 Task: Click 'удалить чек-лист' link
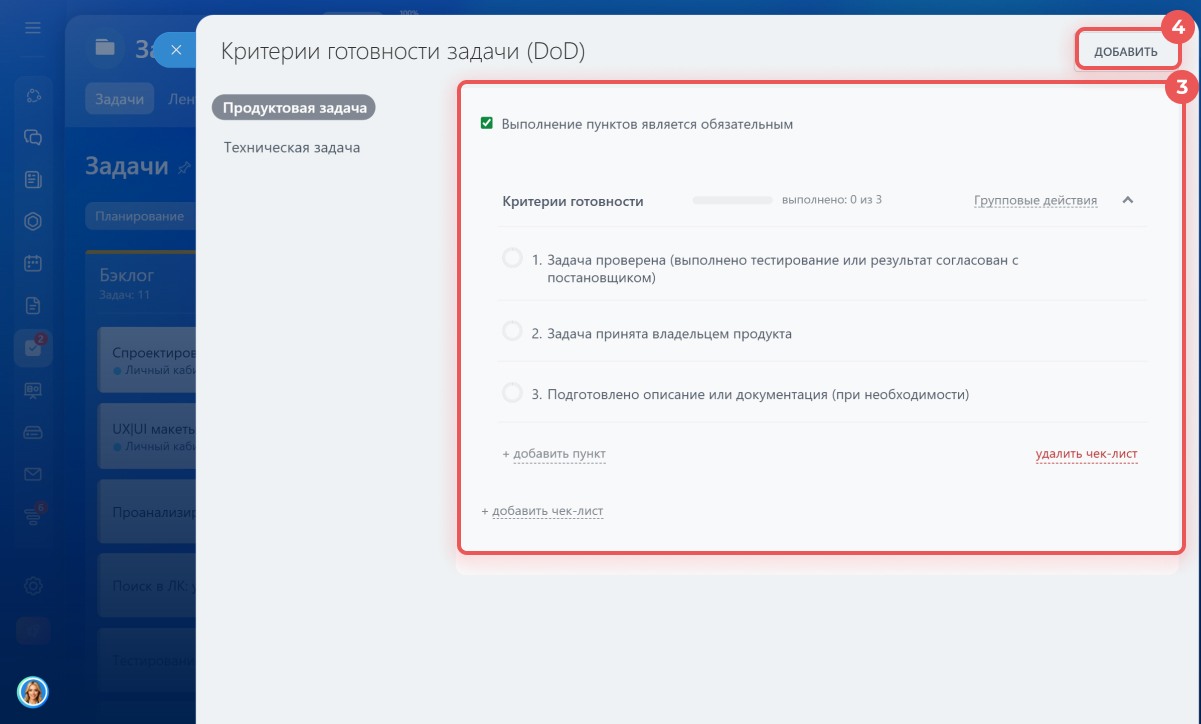(1086, 454)
